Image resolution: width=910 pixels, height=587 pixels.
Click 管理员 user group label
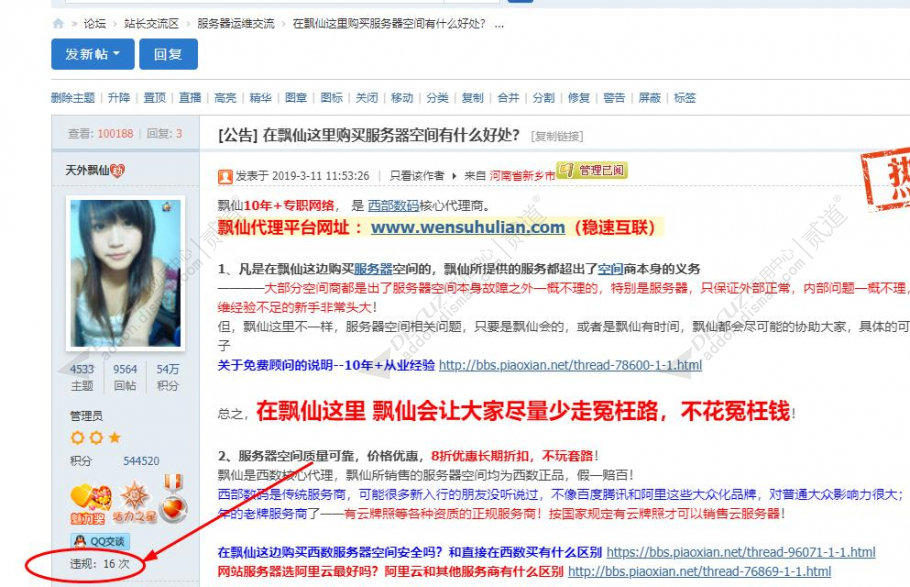coord(86,416)
